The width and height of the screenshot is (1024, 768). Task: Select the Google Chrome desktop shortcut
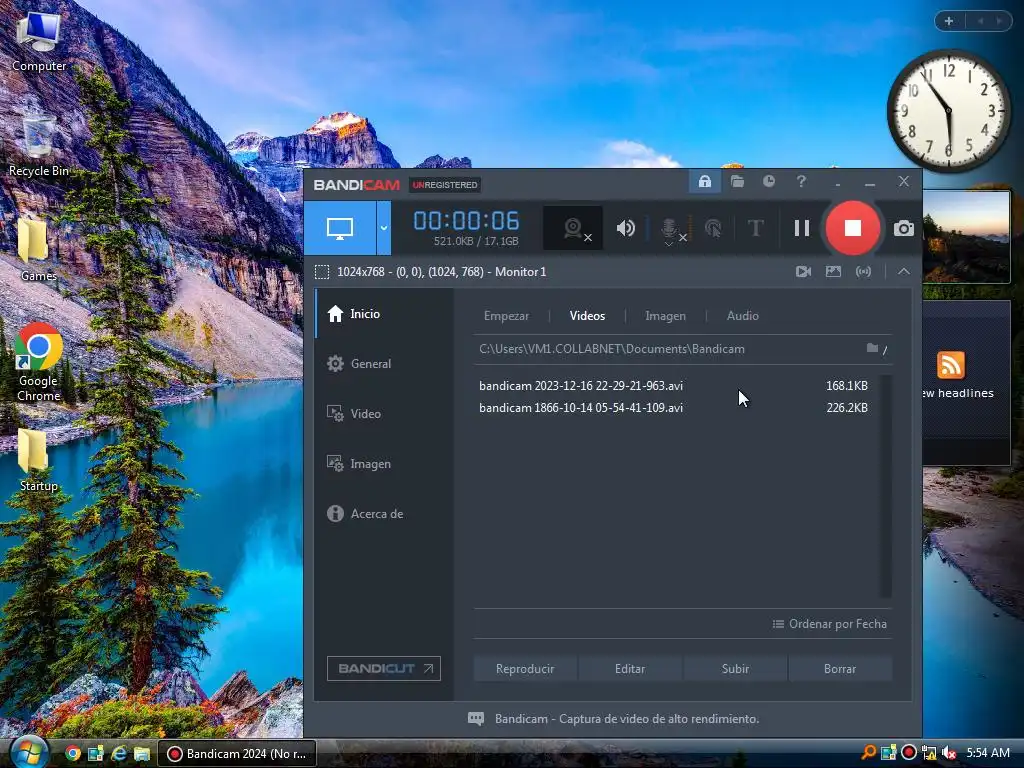[x=39, y=362]
